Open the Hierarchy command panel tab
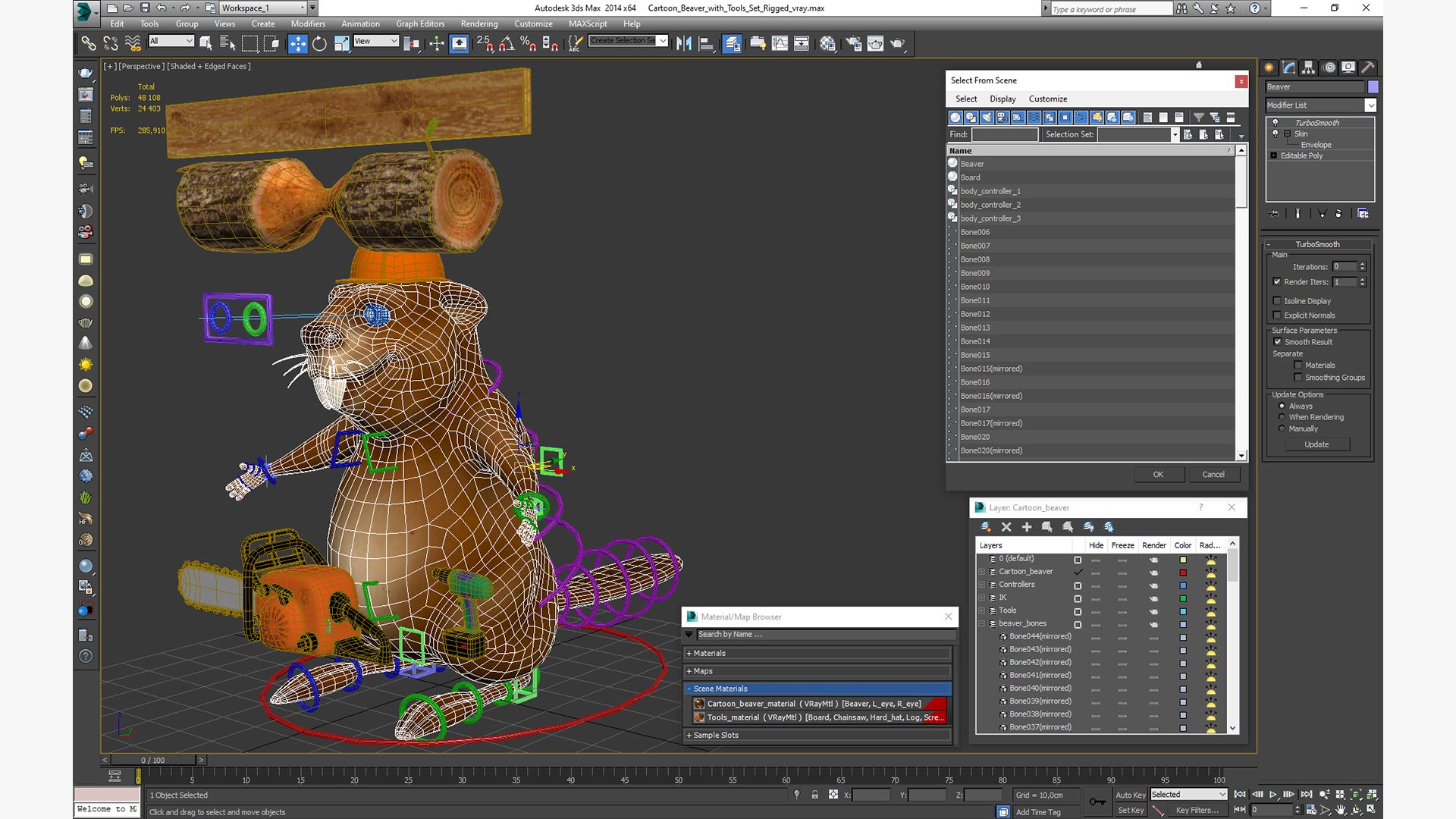Screen dimensions: 1456x819 click(x=1308, y=67)
